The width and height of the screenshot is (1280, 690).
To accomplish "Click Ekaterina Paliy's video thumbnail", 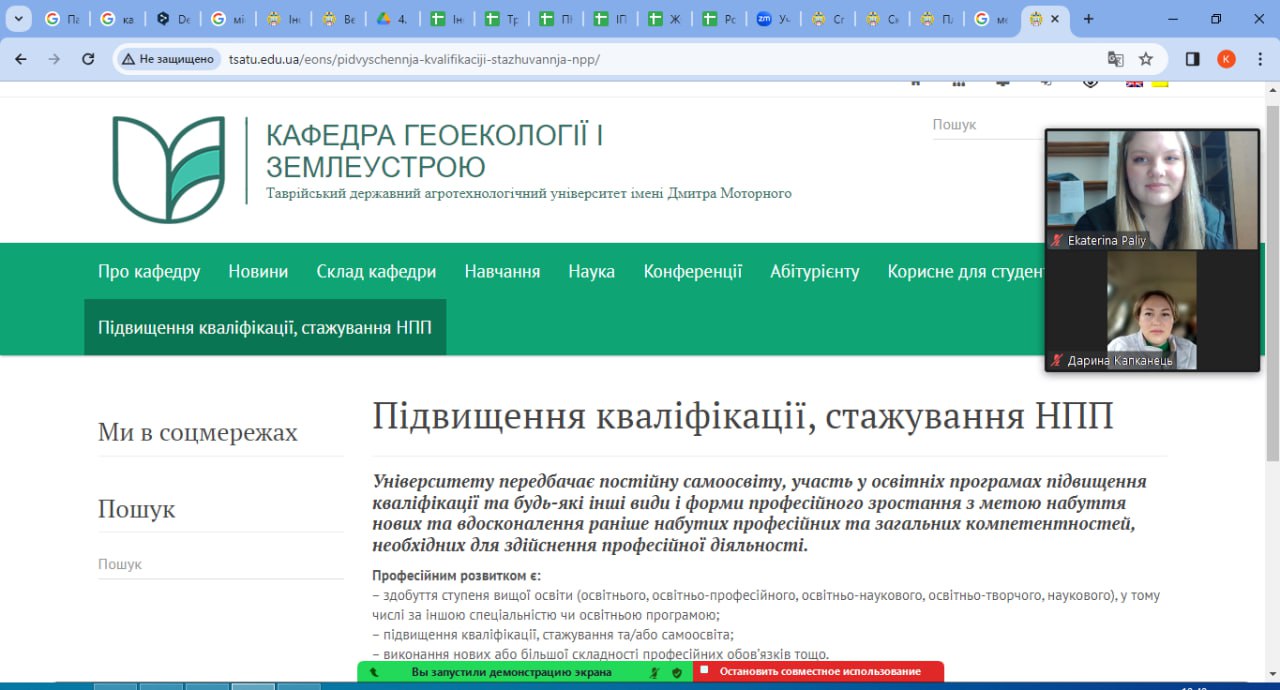I will (1152, 190).
